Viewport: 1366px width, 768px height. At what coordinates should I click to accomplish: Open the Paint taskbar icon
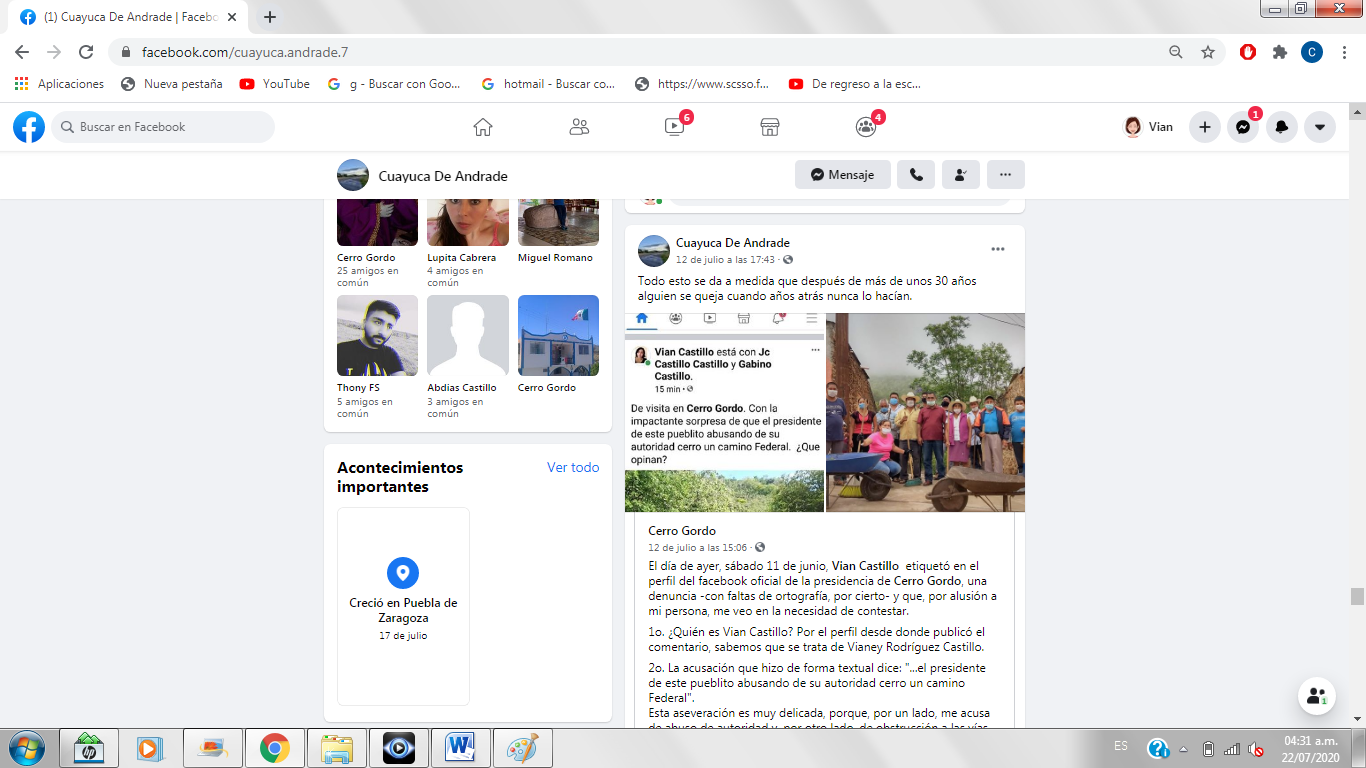click(522, 748)
